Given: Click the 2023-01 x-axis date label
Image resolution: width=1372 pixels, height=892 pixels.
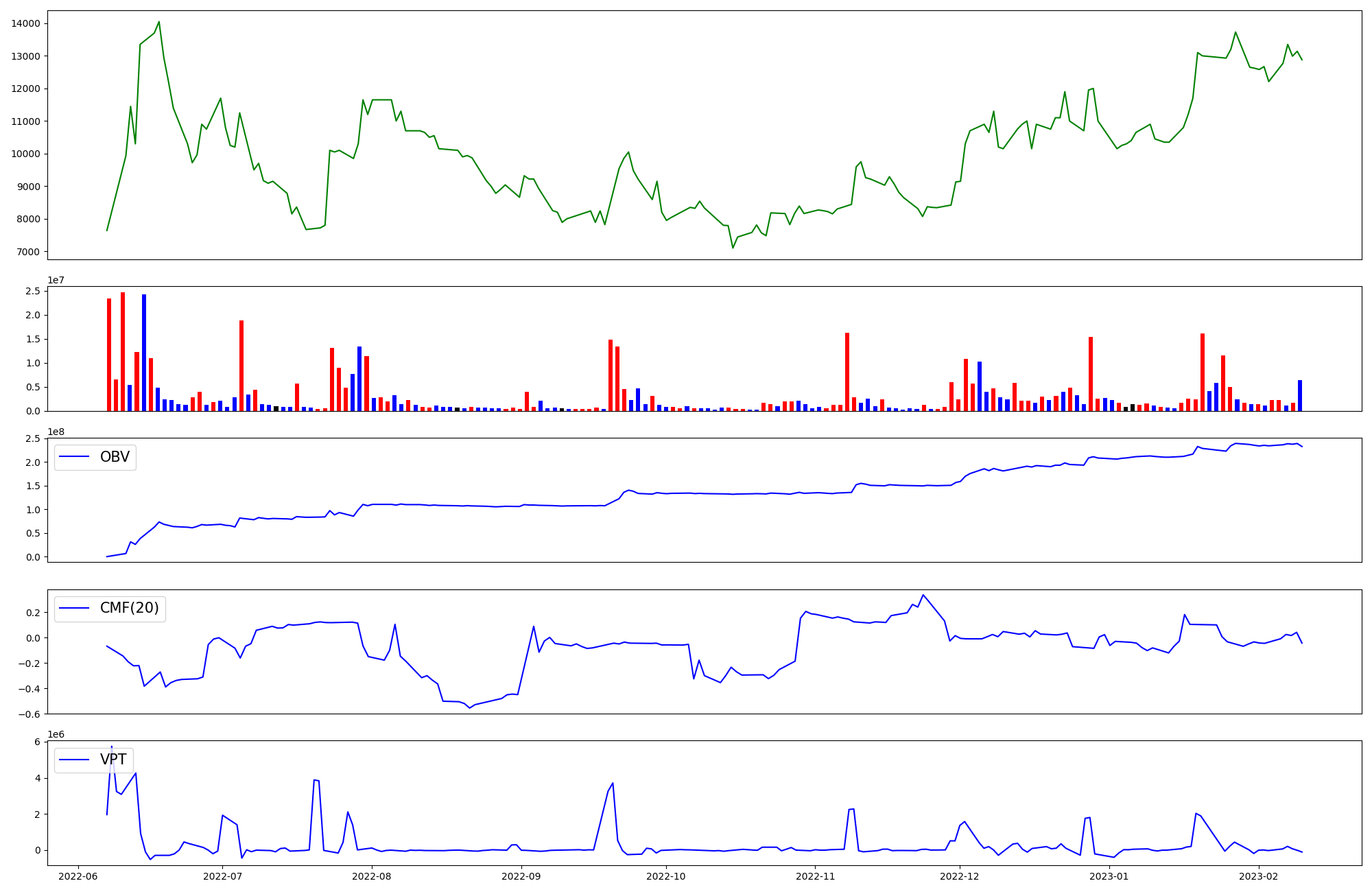Looking at the screenshot, I should click(x=1109, y=876).
